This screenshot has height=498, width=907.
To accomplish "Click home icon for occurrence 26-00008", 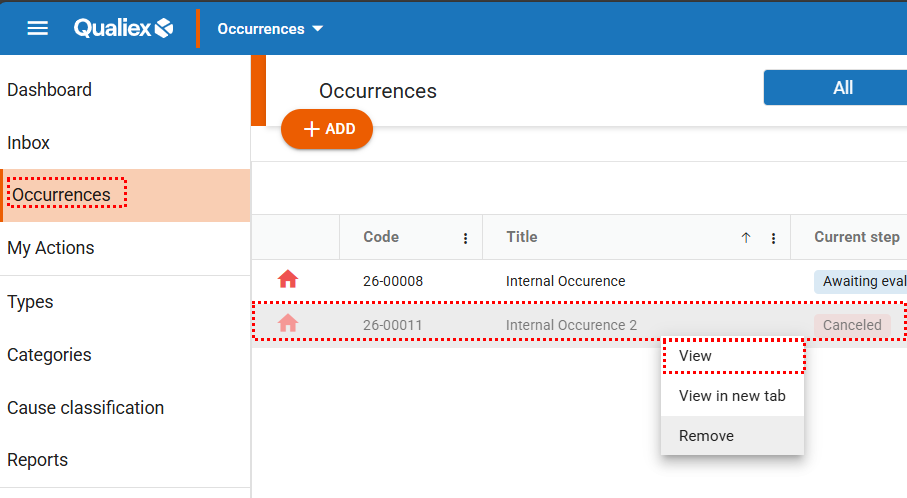I will [x=288, y=280].
